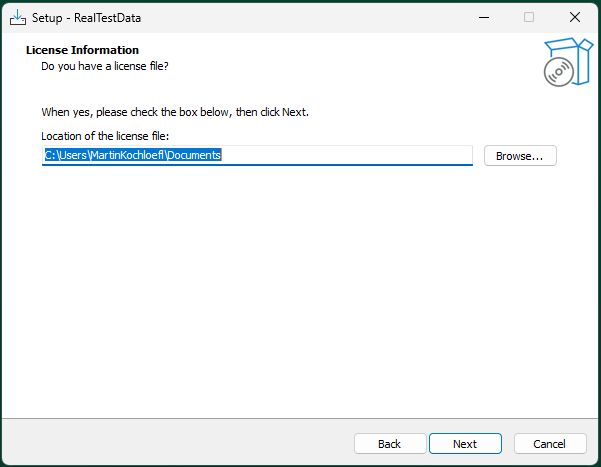Close the RealTestData setup window
601x467 pixels.
coord(575,17)
